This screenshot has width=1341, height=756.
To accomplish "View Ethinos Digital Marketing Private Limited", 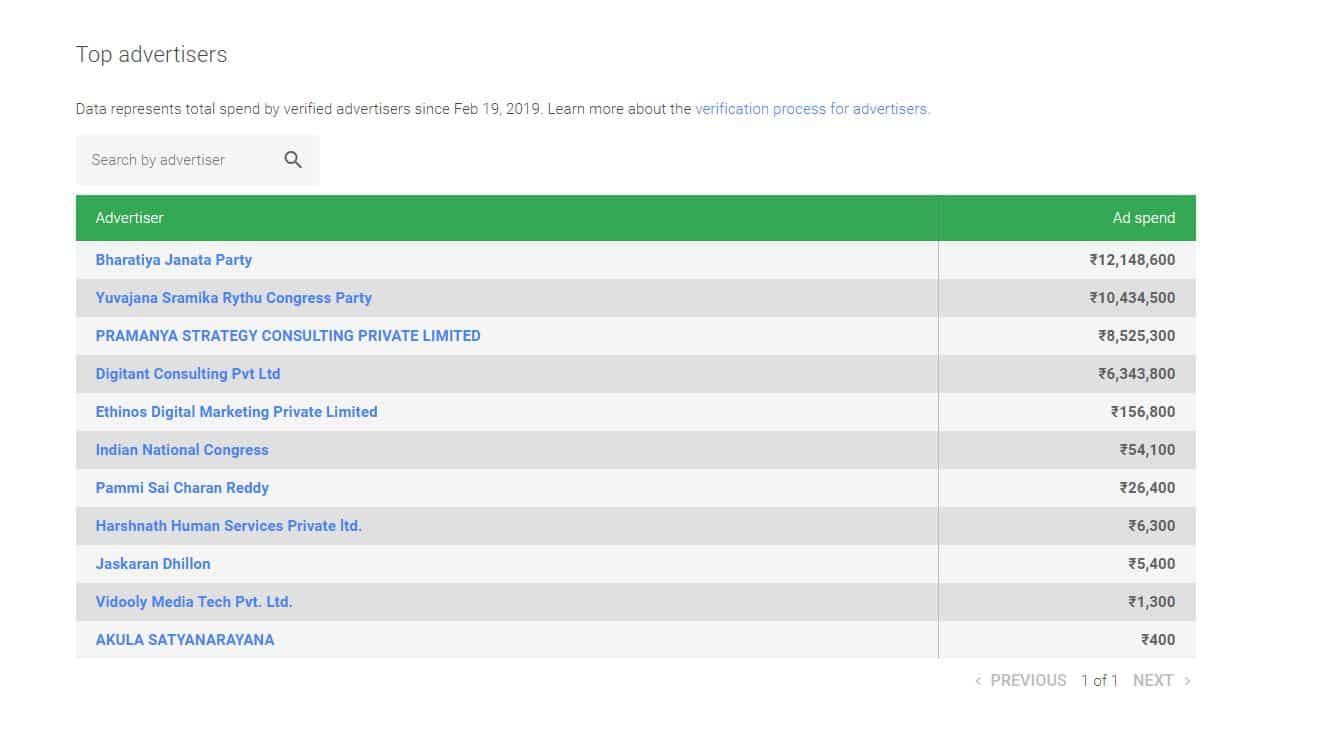I will click(x=237, y=412).
